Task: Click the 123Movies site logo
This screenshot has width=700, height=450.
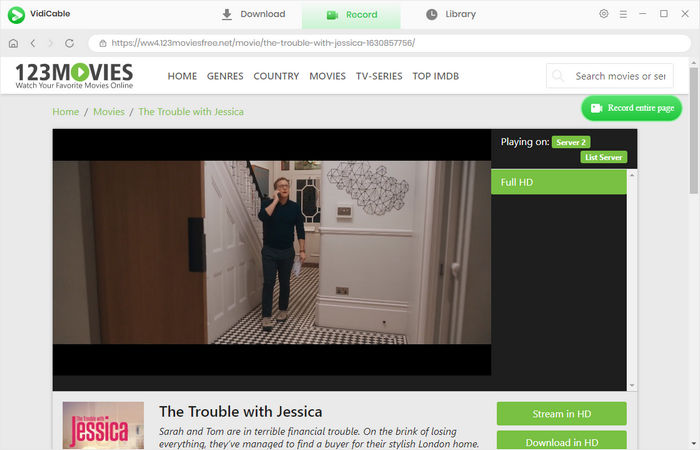Action: pyautogui.click(x=74, y=75)
